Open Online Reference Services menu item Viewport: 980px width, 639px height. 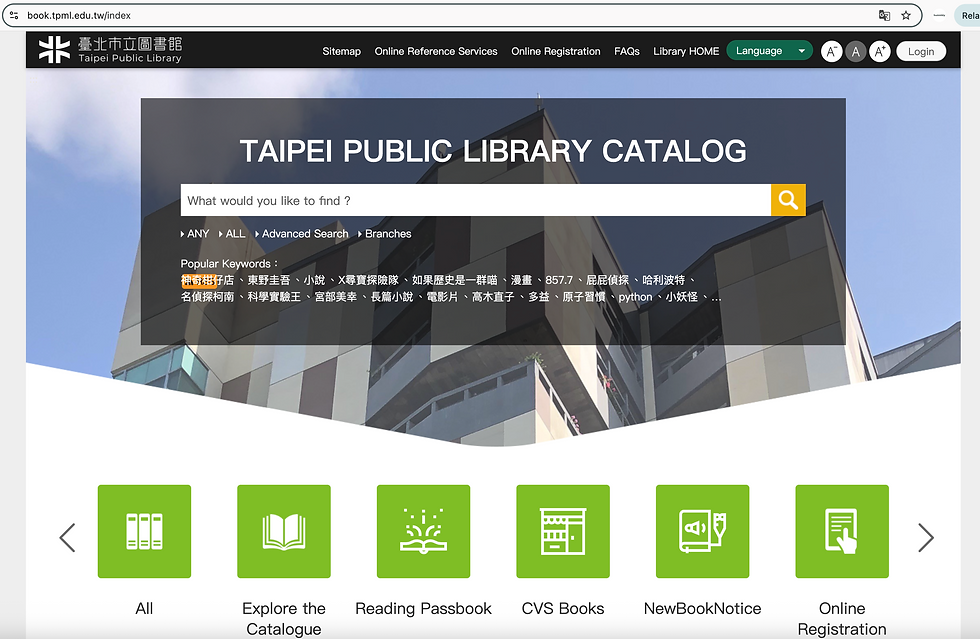click(436, 51)
